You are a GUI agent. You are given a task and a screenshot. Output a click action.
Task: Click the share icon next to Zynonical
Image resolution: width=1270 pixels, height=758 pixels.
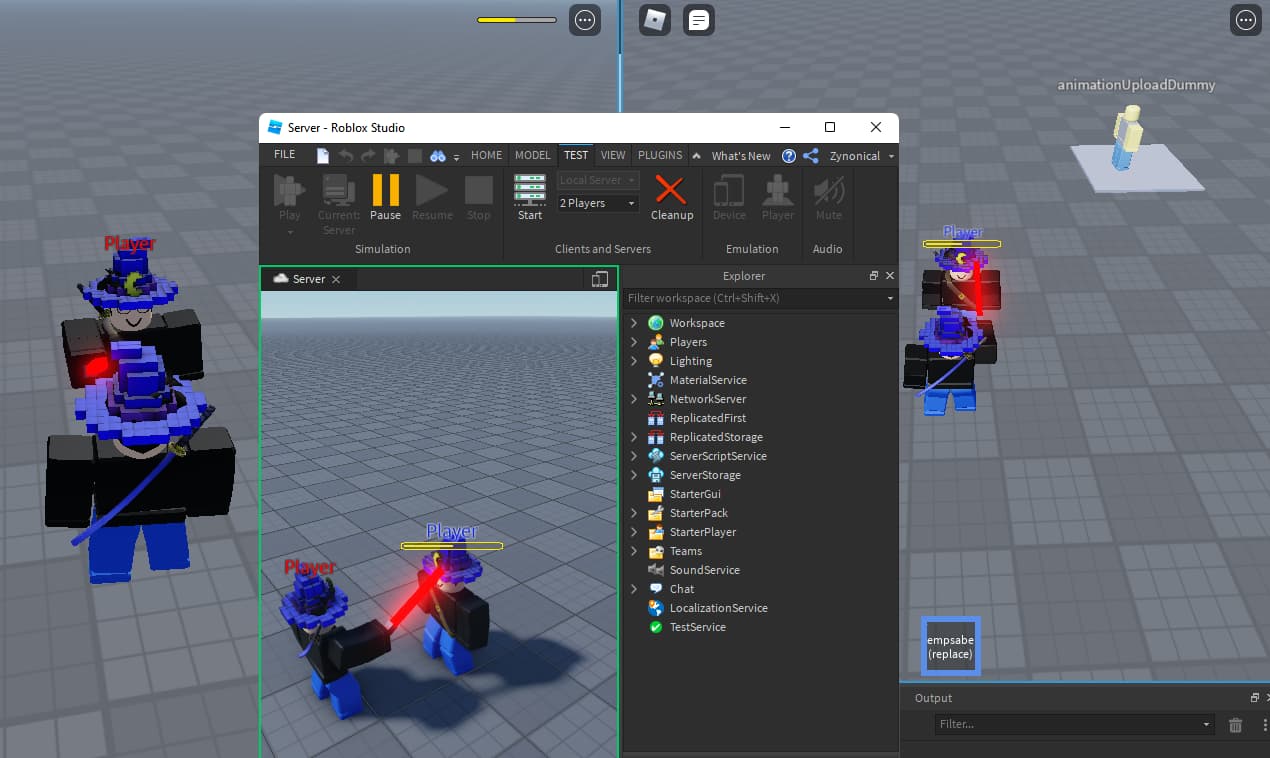tap(811, 156)
